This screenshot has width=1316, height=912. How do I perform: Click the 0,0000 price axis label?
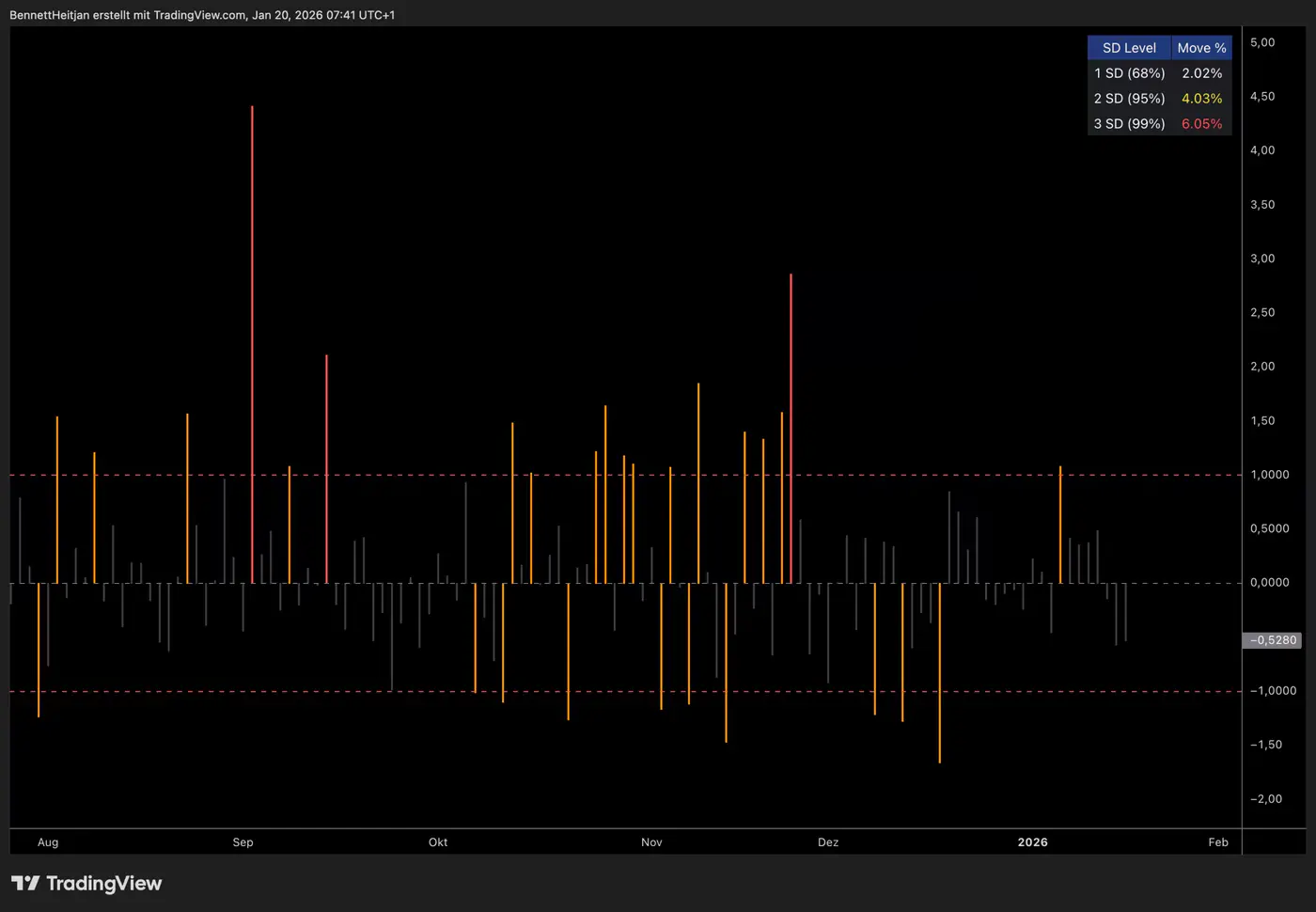1269,583
